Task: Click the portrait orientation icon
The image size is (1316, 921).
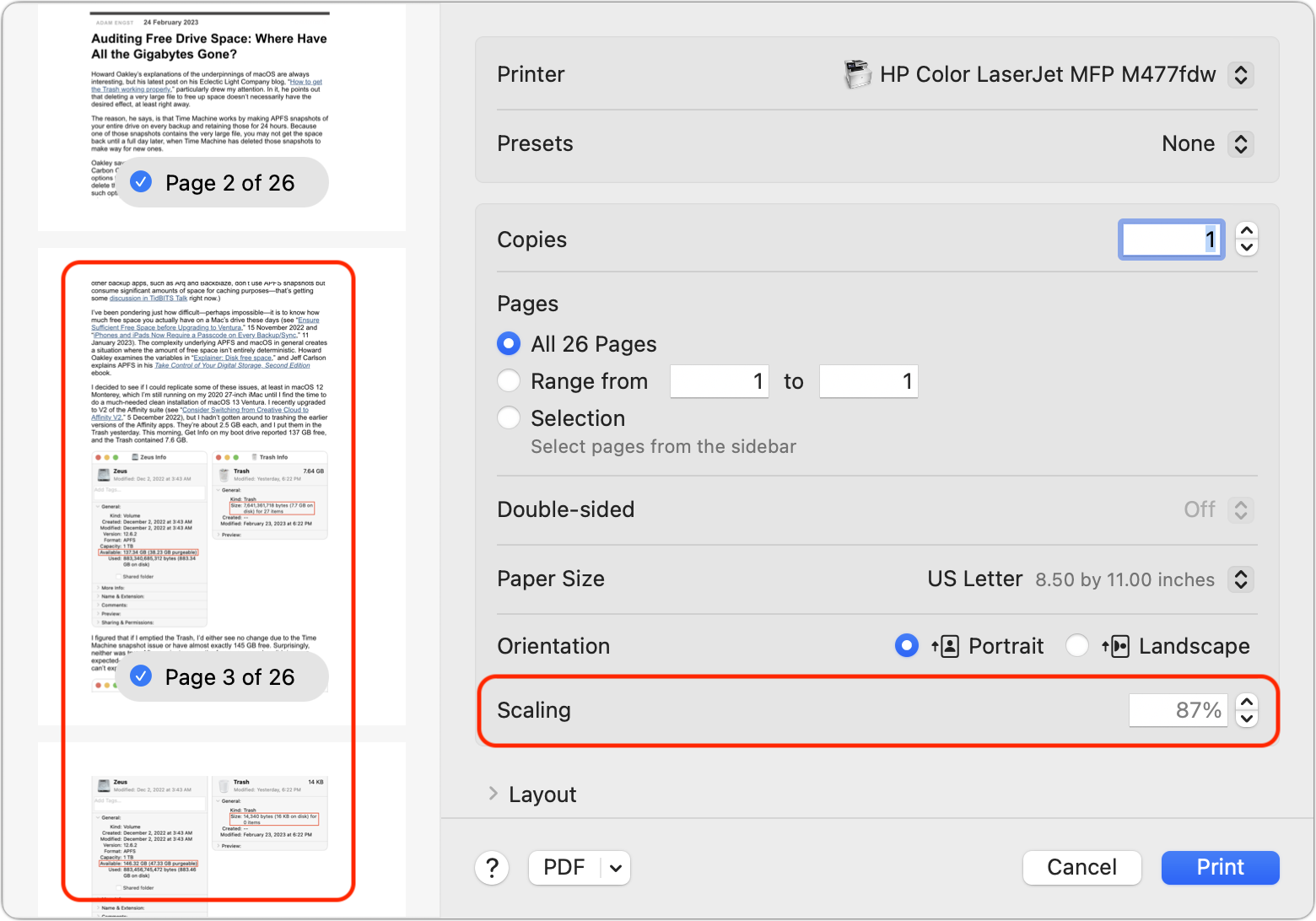Action: [x=945, y=647]
